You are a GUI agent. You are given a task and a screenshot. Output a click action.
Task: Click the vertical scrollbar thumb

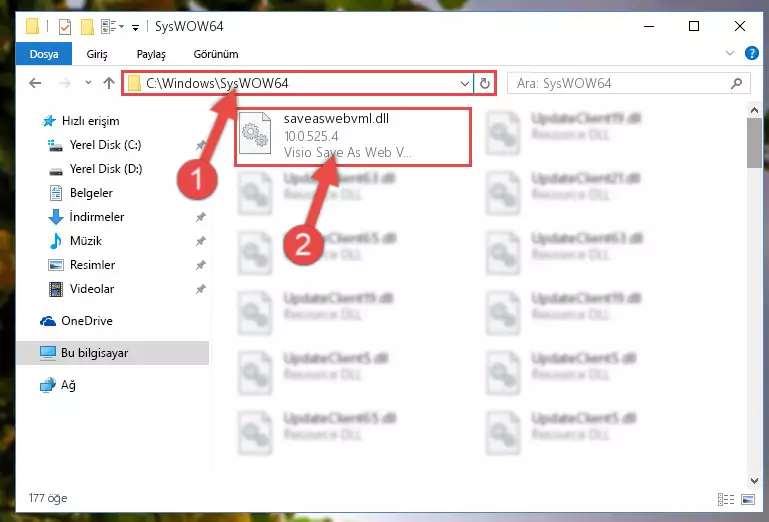pos(754,143)
